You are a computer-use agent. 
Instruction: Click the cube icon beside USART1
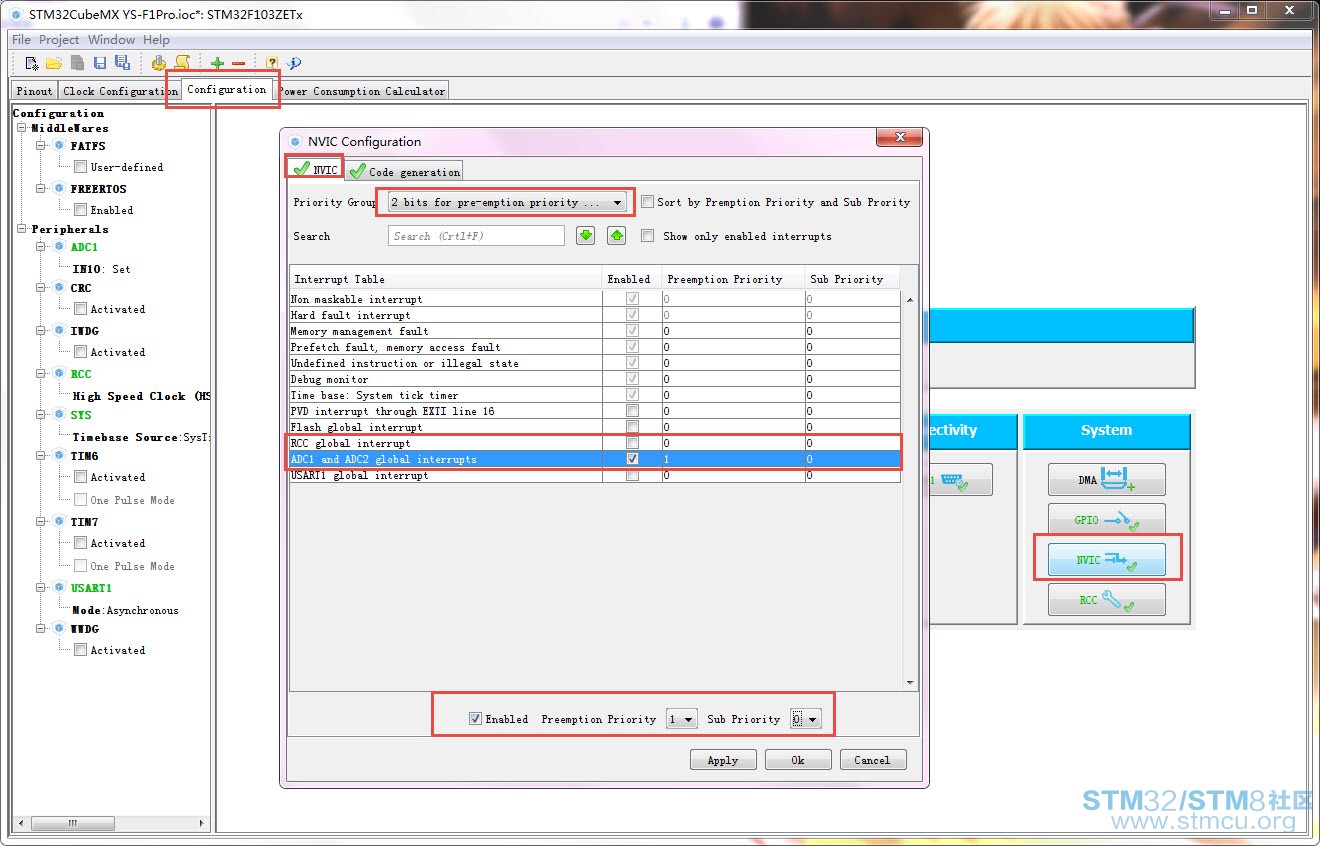59,587
